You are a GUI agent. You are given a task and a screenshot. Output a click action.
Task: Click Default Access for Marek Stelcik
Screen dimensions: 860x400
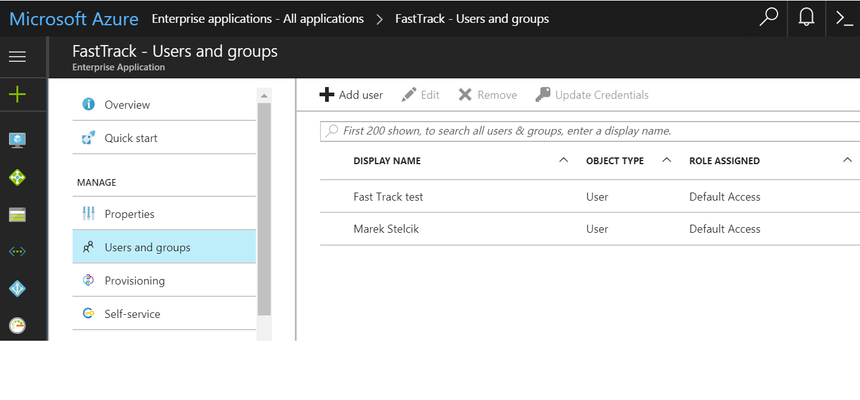coord(725,229)
